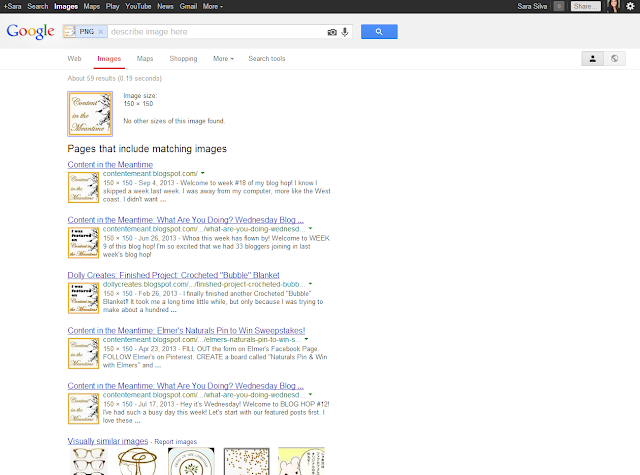The image size is (640, 475).
Task: Click thumbnail of Jul 17, 2013 result
Action: click(x=83, y=408)
